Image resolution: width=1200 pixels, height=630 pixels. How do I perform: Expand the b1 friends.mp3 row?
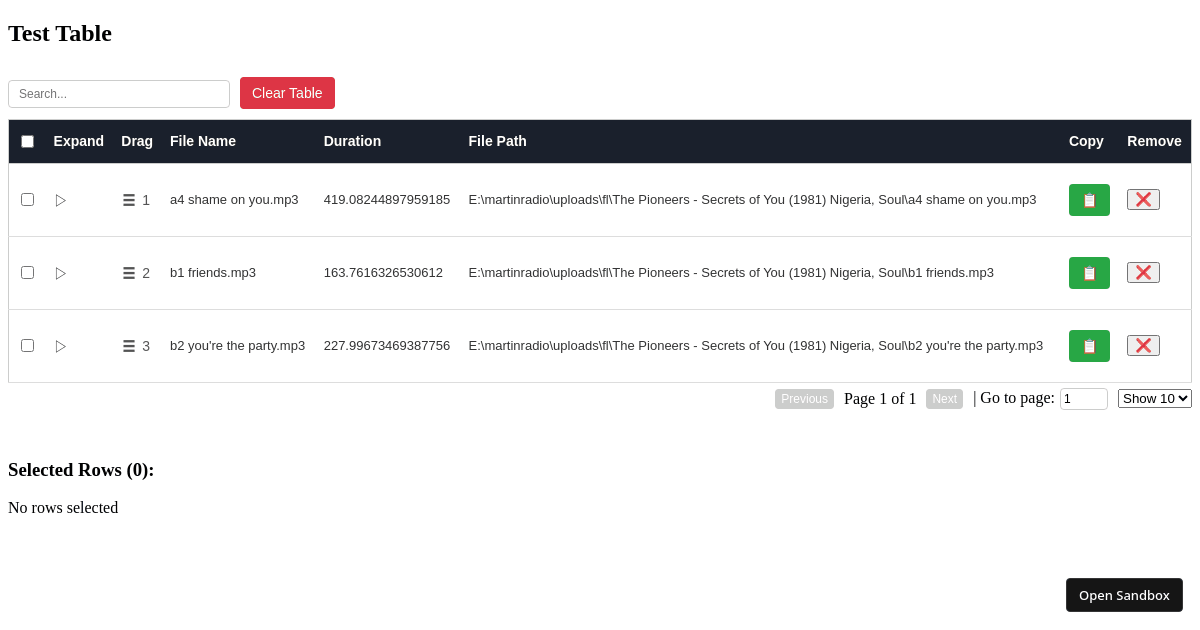(x=61, y=273)
